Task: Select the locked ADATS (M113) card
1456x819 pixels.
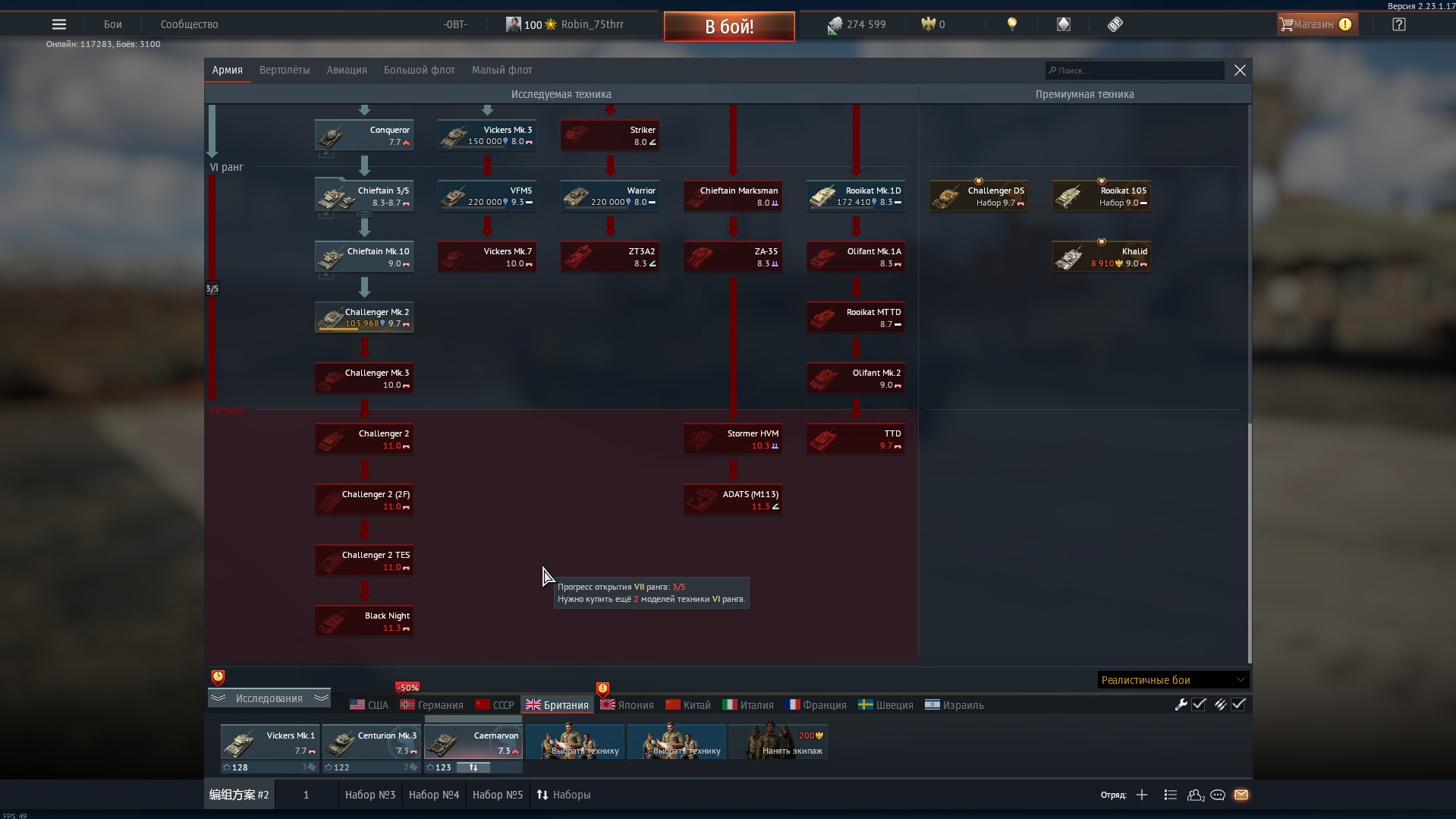Action: click(x=733, y=499)
